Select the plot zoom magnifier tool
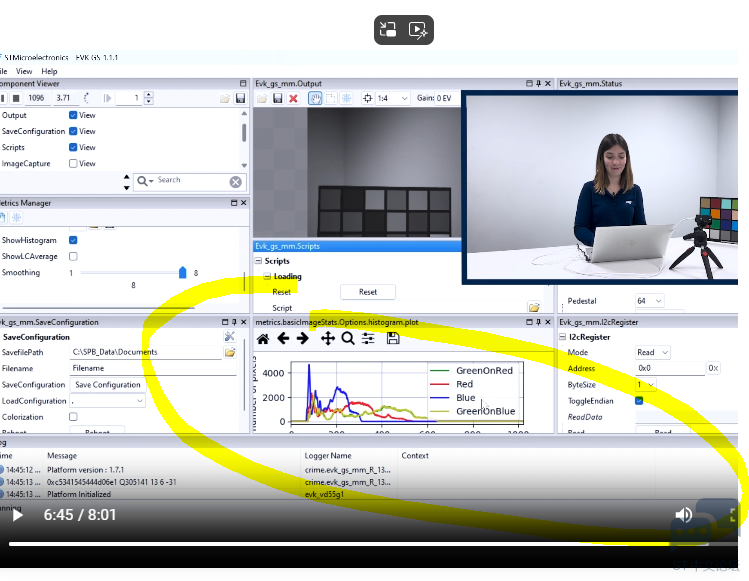749x581 pixels. 348,339
